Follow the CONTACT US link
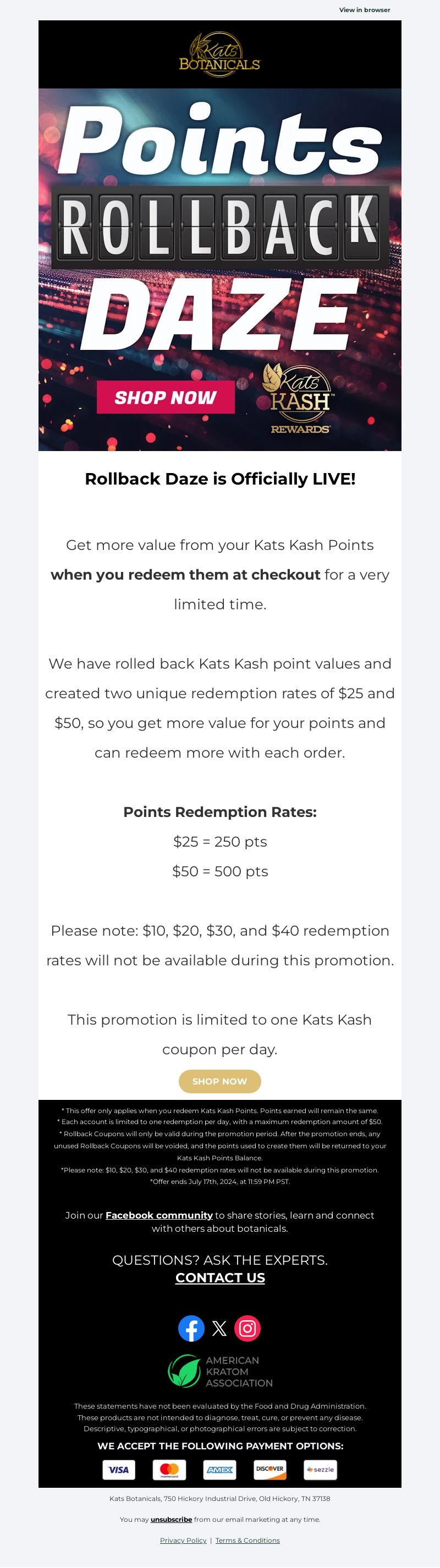The width and height of the screenshot is (440, 1568). click(220, 1278)
